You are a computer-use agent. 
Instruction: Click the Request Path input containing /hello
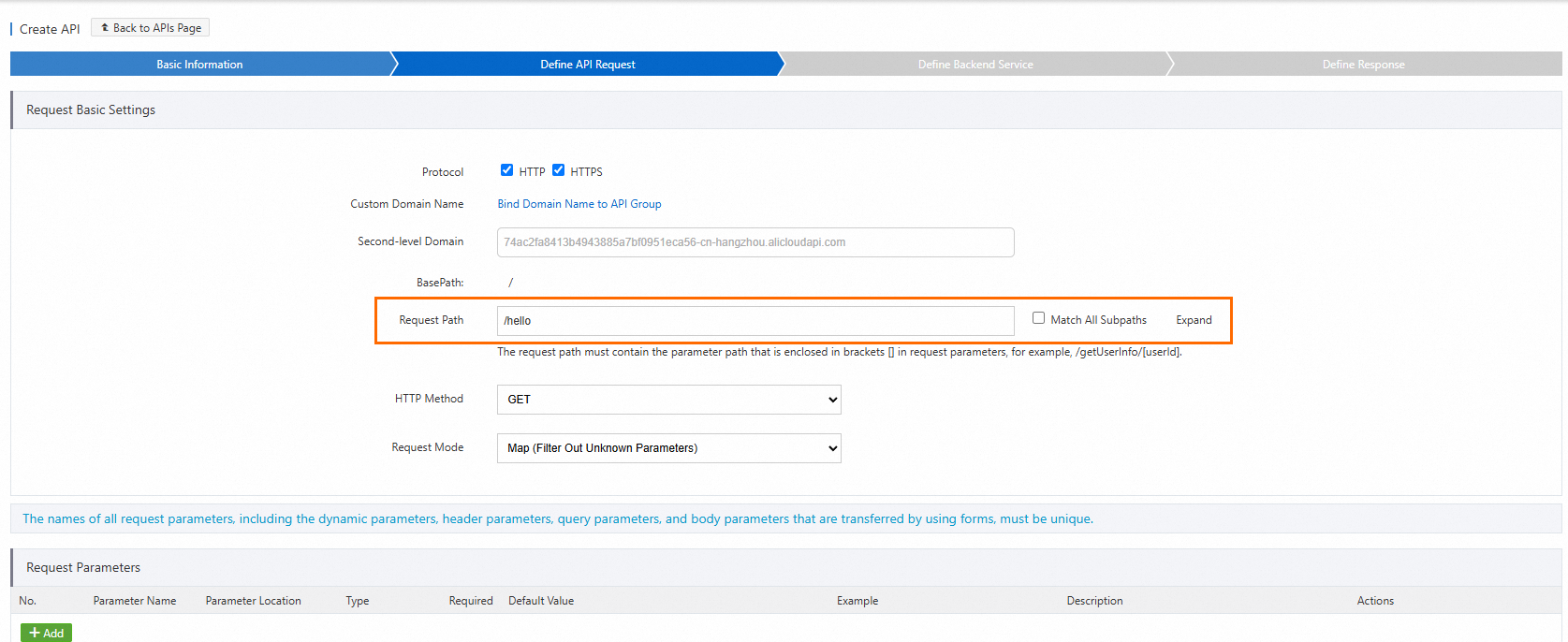pos(755,321)
